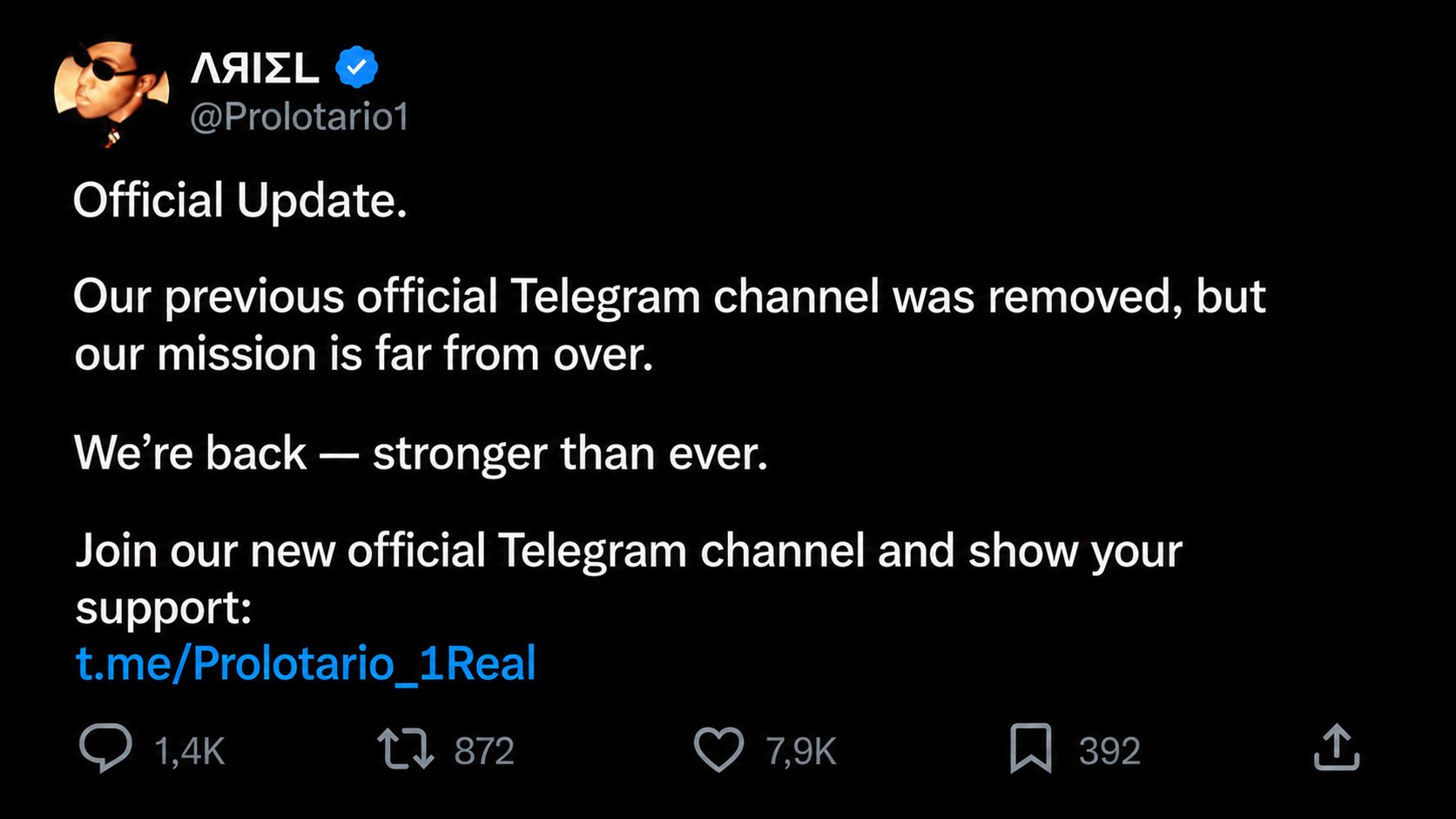Click the ARIEL display name
This screenshot has height=819, width=1456.
click(255, 68)
